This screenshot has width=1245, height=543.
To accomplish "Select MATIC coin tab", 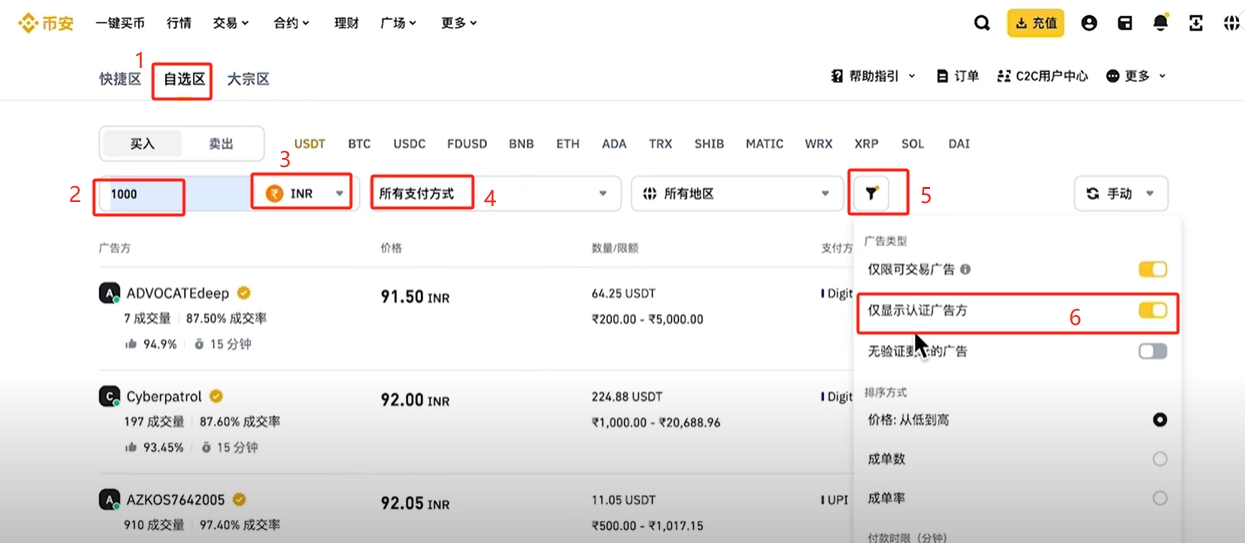I will click(764, 144).
